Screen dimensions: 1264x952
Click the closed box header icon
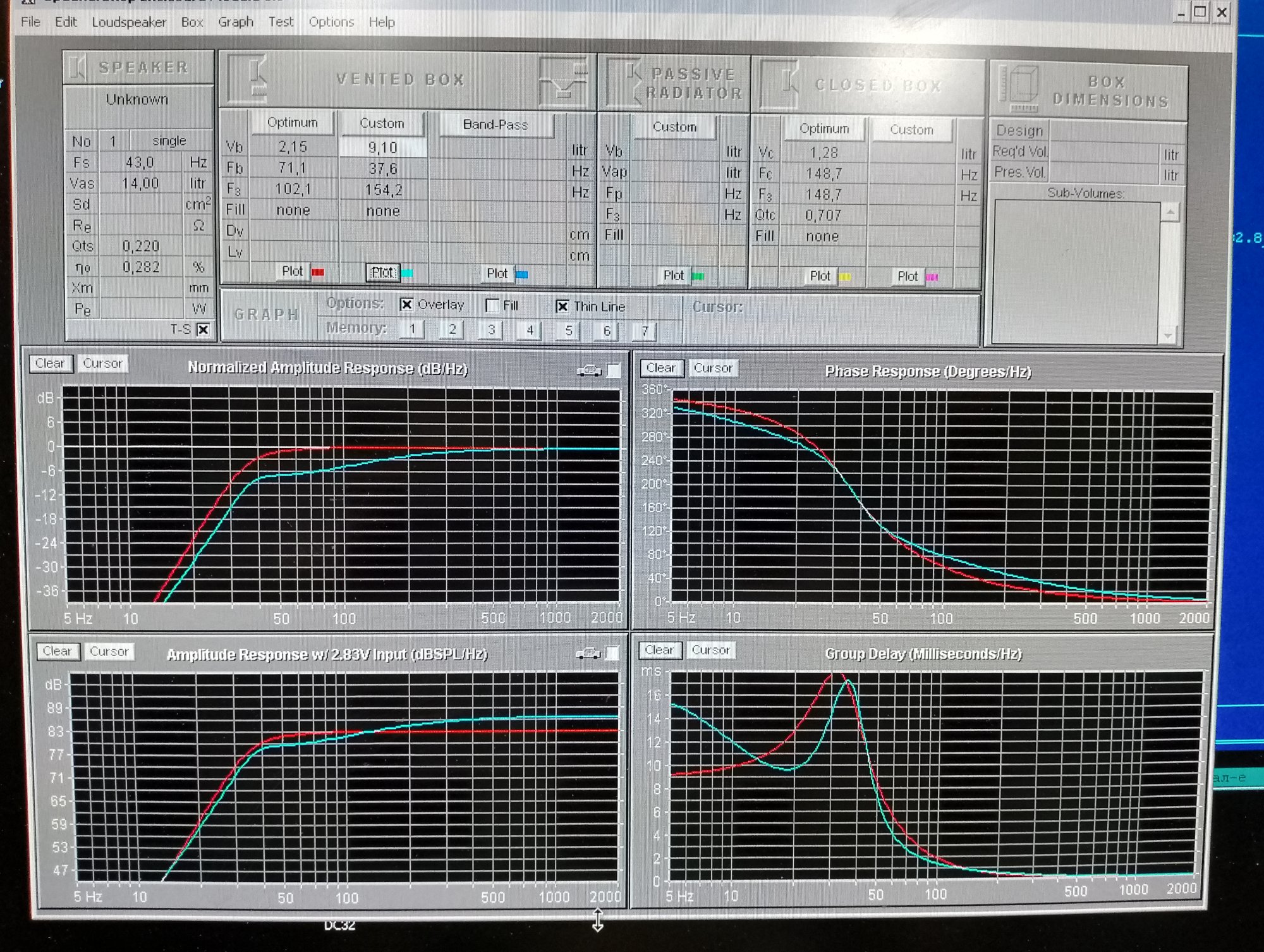(780, 84)
